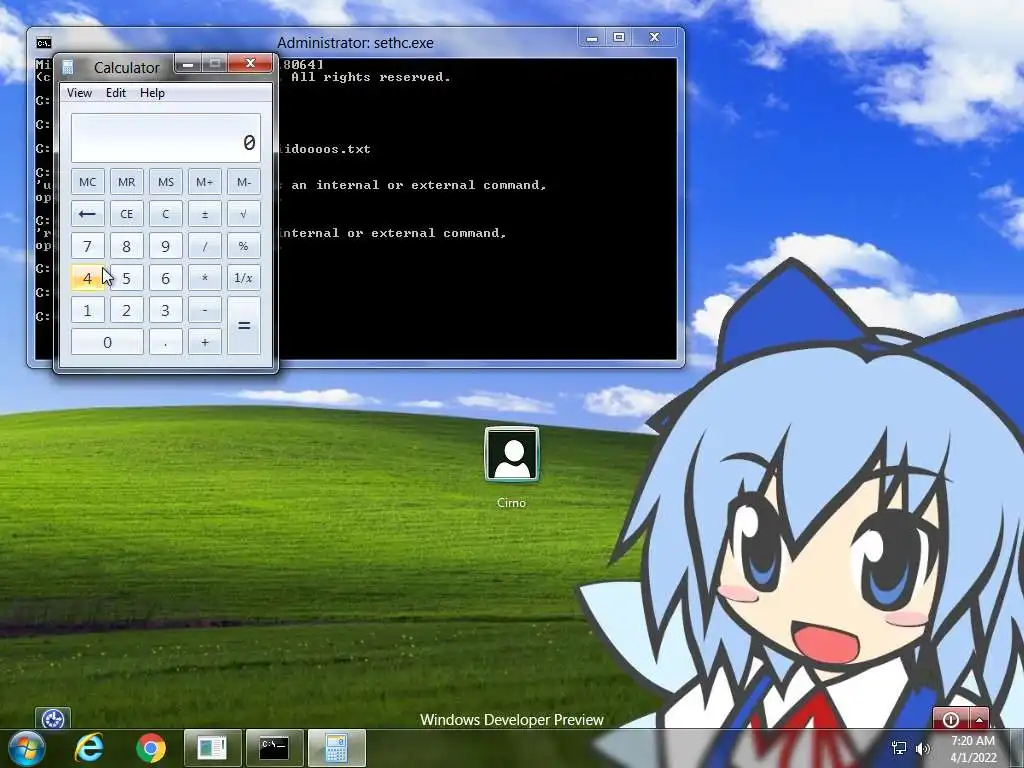The image size is (1024, 768).
Task: Click the number 4 key
Action: [88, 278]
